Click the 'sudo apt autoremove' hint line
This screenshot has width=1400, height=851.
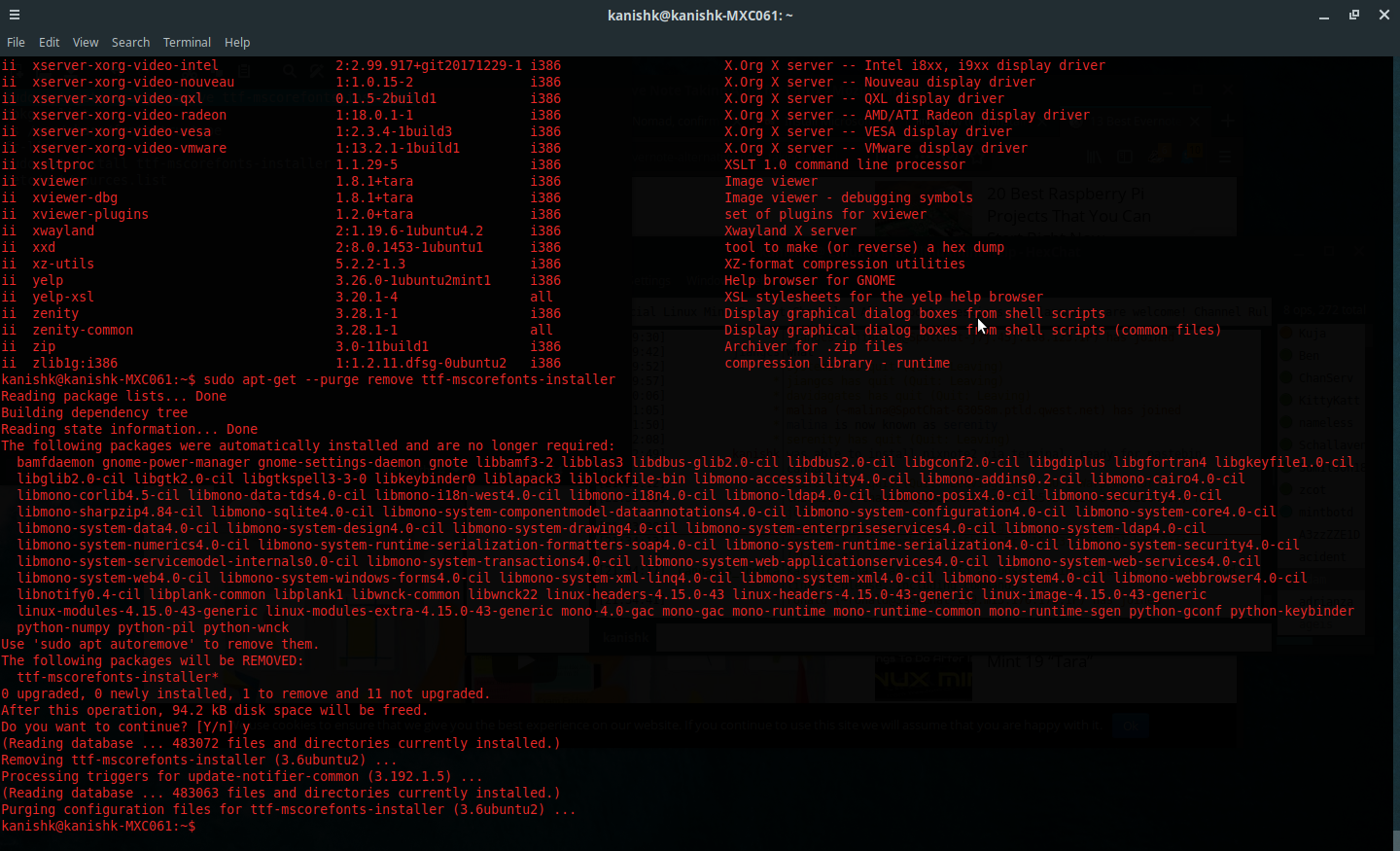(x=160, y=644)
